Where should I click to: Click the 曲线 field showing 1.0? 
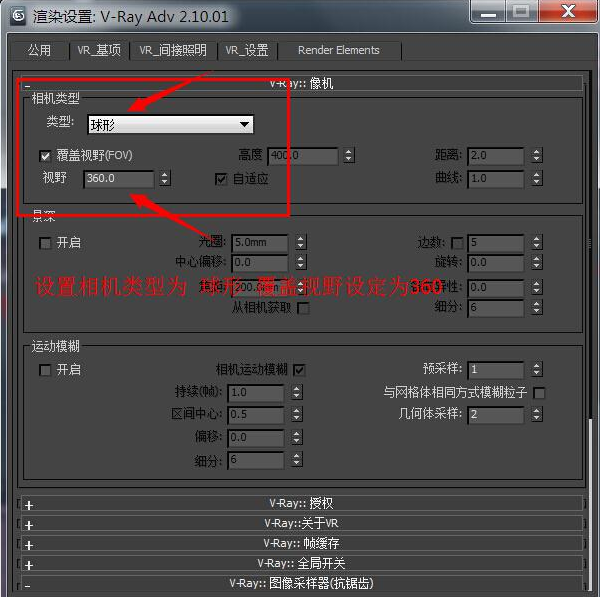pos(496,179)
